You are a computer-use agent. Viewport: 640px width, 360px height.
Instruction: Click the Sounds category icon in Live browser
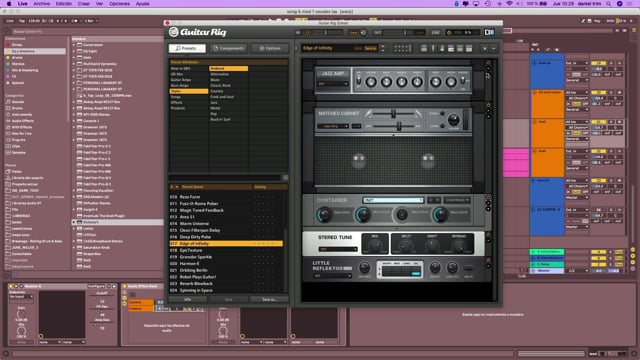8,102
